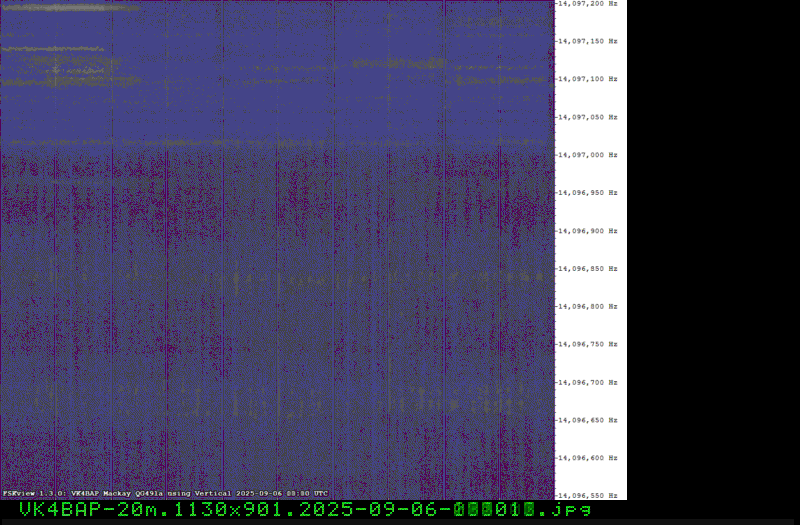Click the 14,097,000 Hz frequency label

[588, 155]
